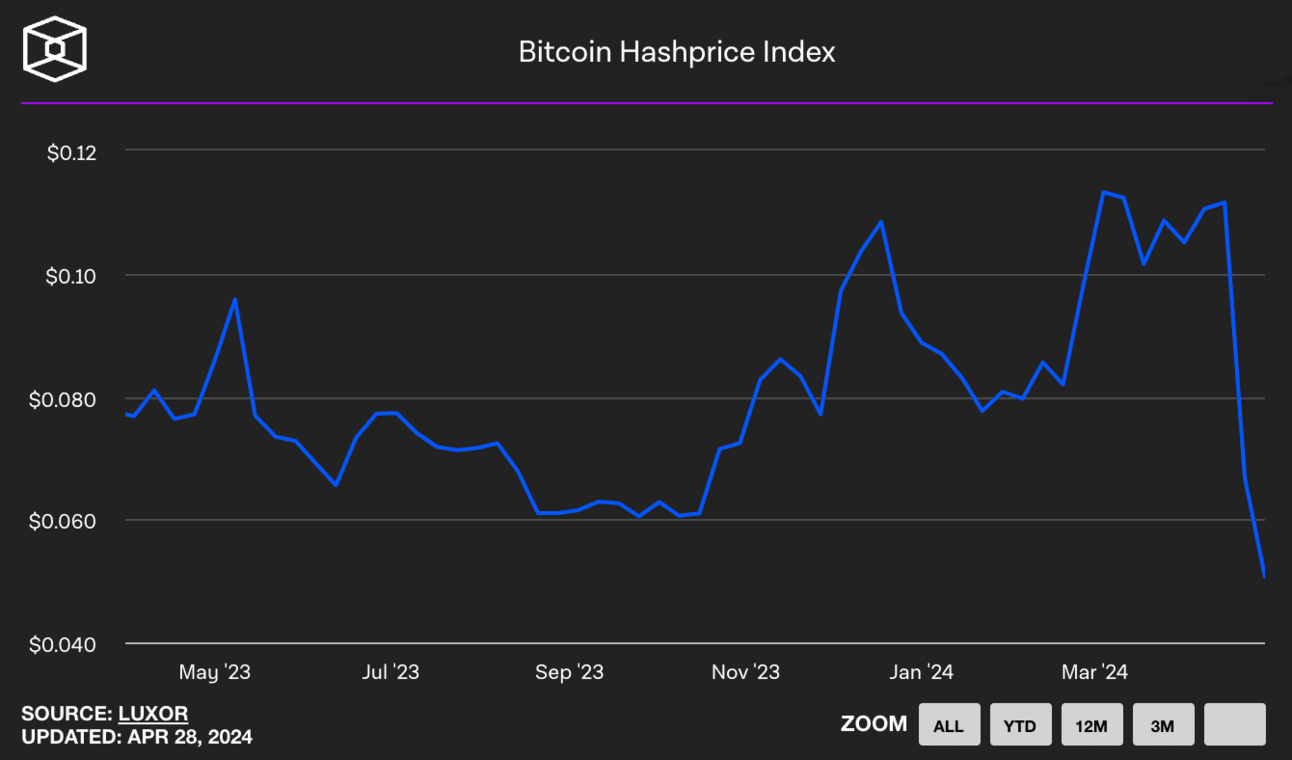Click the UPDATED: APR 28, 2024 text
This screenshot has width=1292, height=760.
point(137,736)
